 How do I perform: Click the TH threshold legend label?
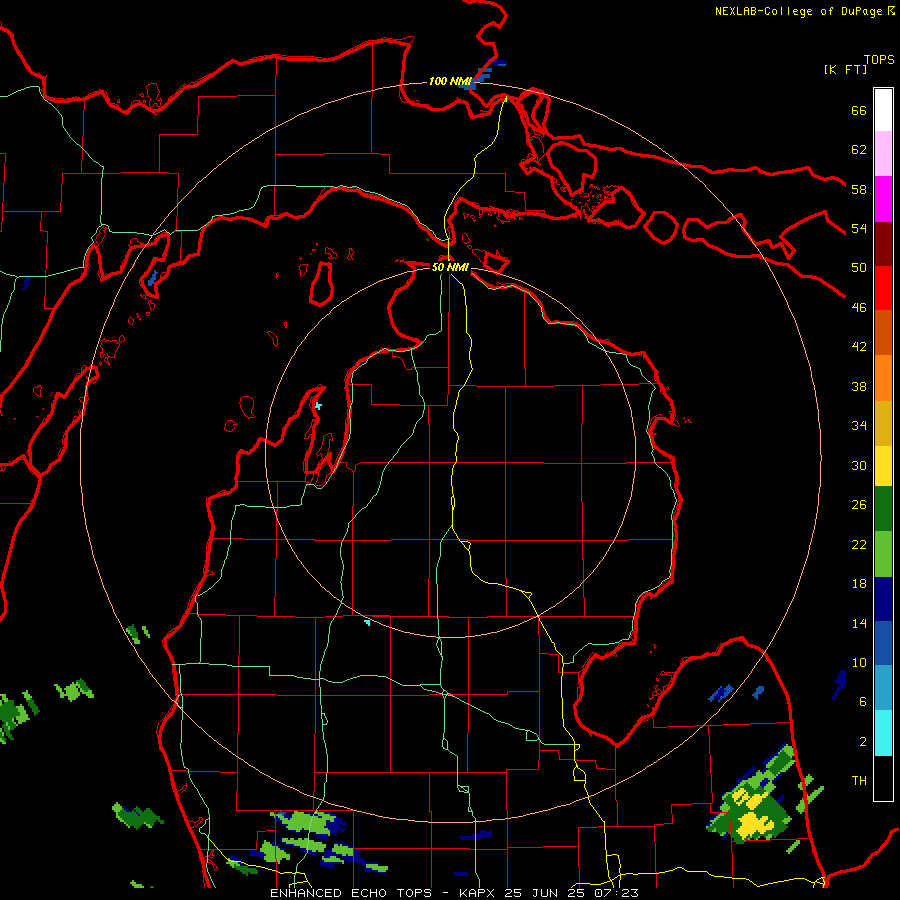[859, 781]
